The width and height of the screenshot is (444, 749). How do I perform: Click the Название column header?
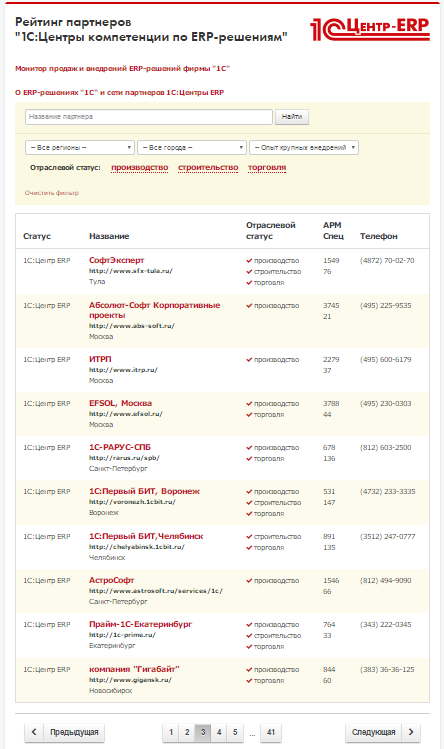coord(109,236)
